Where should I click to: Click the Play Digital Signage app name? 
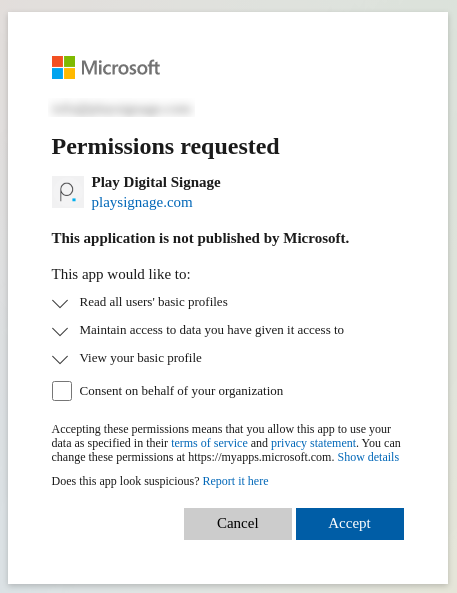tap(156, 182)
